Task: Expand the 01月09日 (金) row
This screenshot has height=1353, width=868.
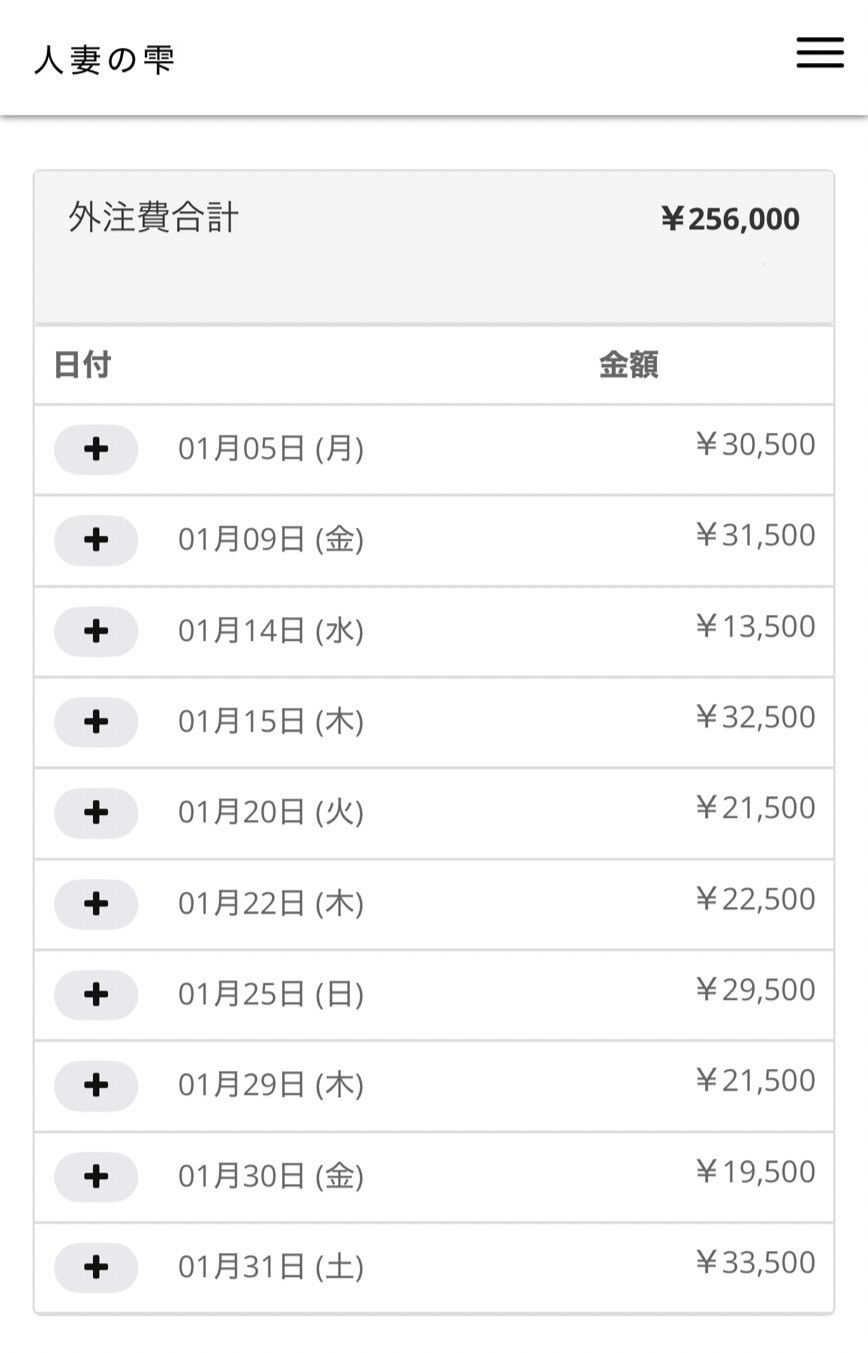Action: (x=96, y=540)
